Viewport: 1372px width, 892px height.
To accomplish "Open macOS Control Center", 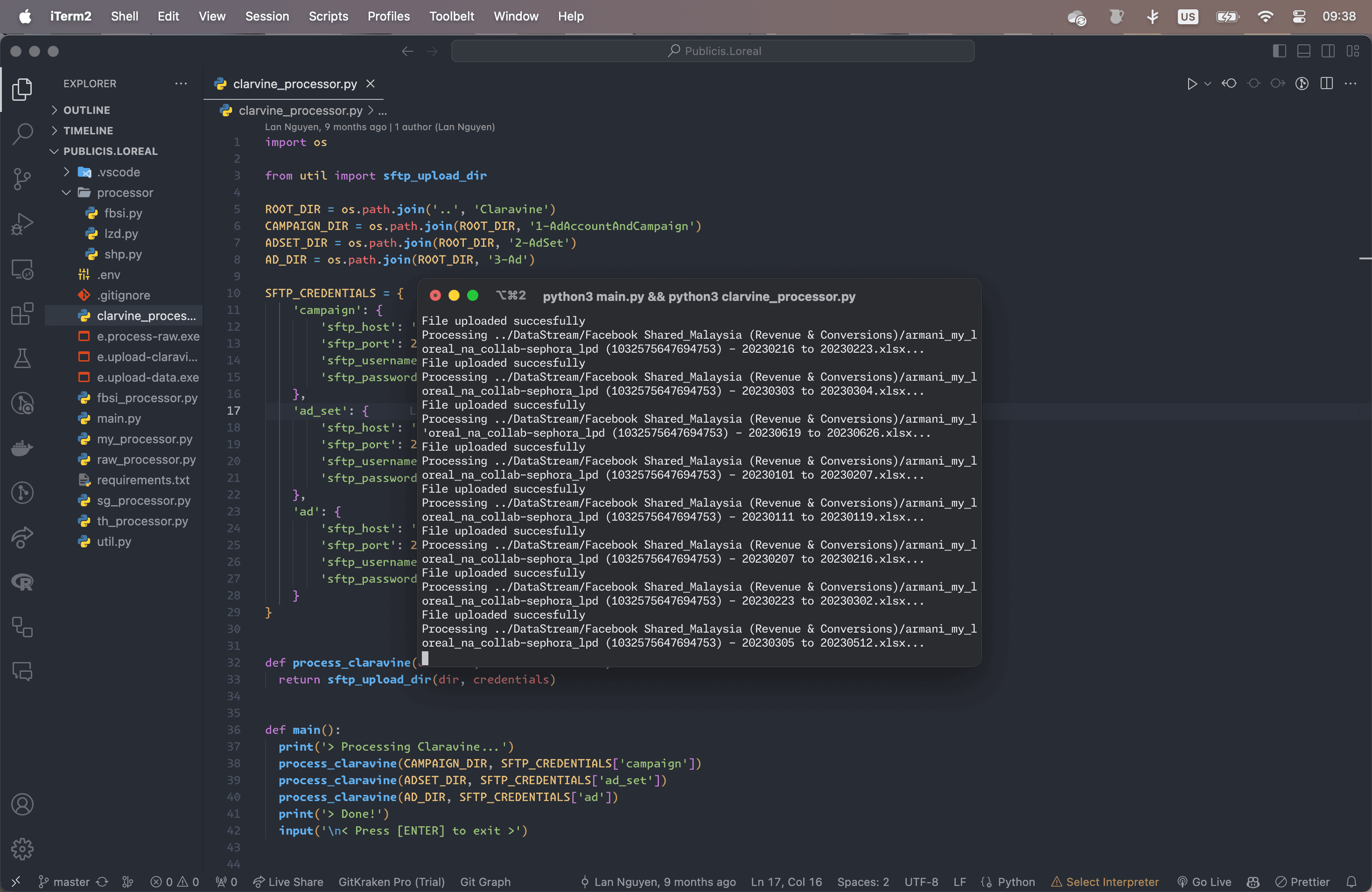I will (x=1299, y=16).
